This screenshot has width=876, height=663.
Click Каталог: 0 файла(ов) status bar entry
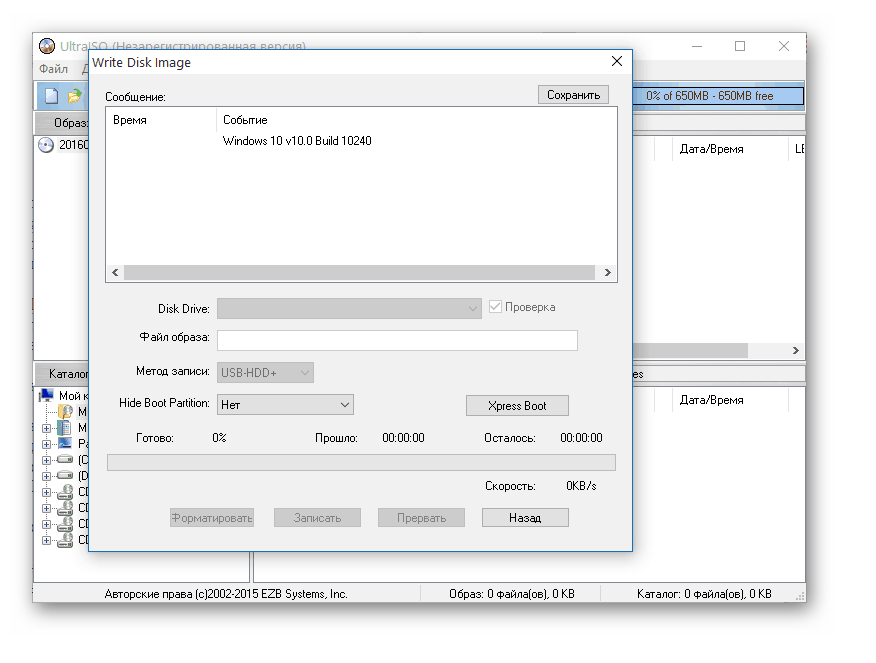click(704, 594)
